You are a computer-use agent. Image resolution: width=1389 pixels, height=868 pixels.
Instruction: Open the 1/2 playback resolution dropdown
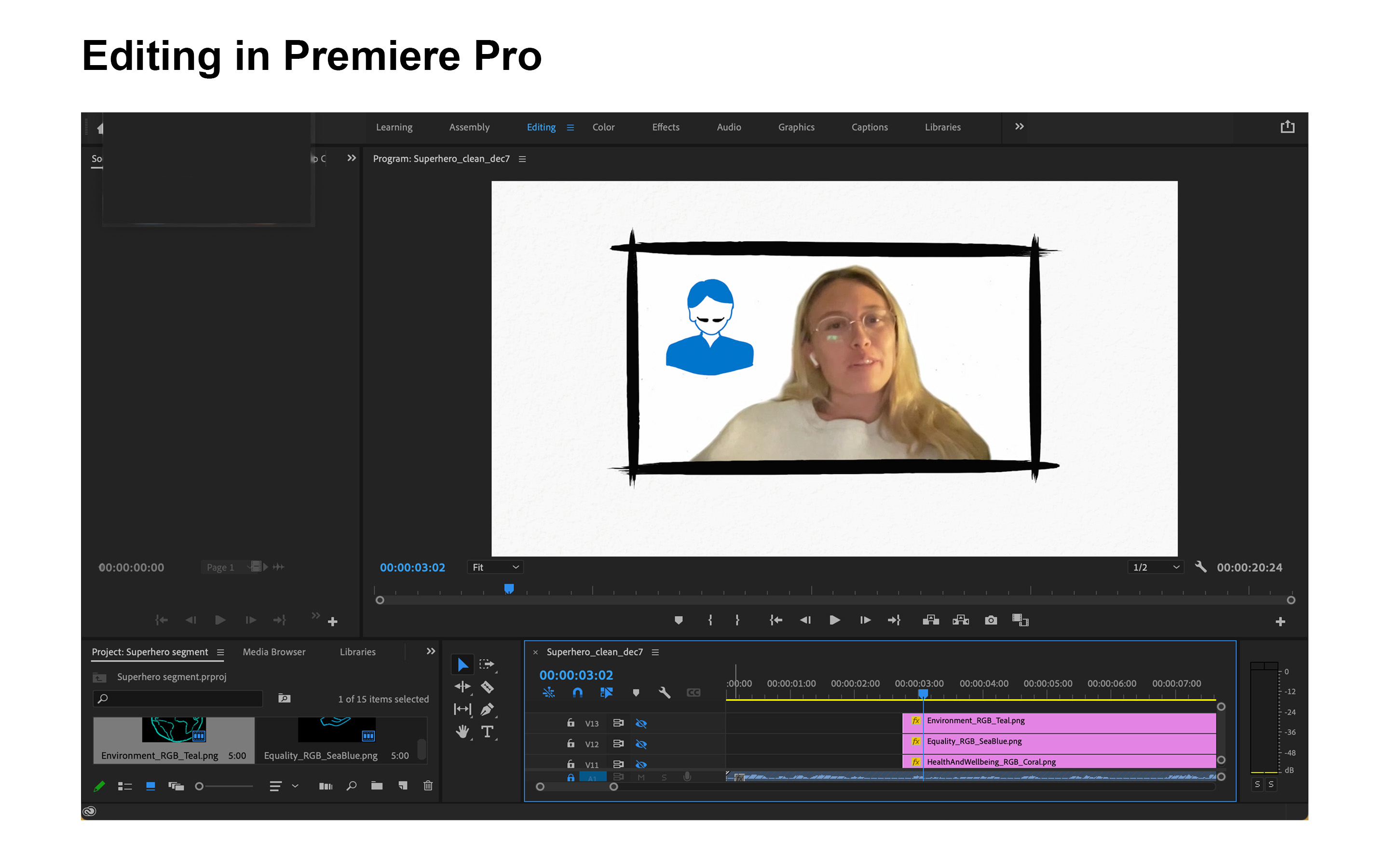pos(1156,567)
